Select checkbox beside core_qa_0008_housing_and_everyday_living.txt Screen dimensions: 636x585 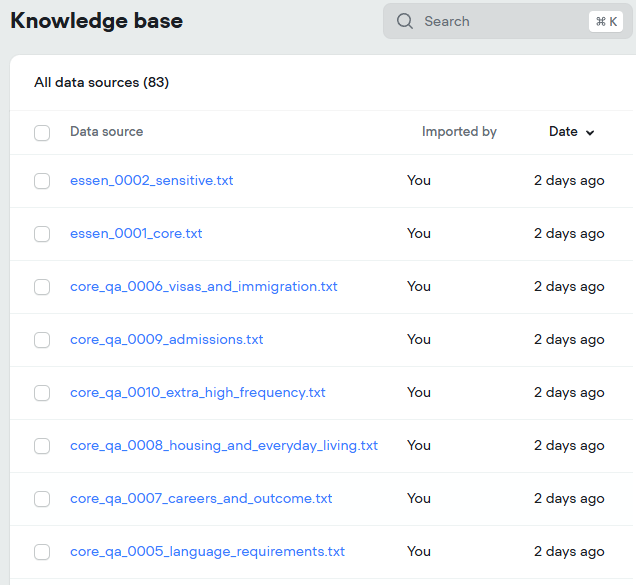pyautogui.click(x=42, y=446)
